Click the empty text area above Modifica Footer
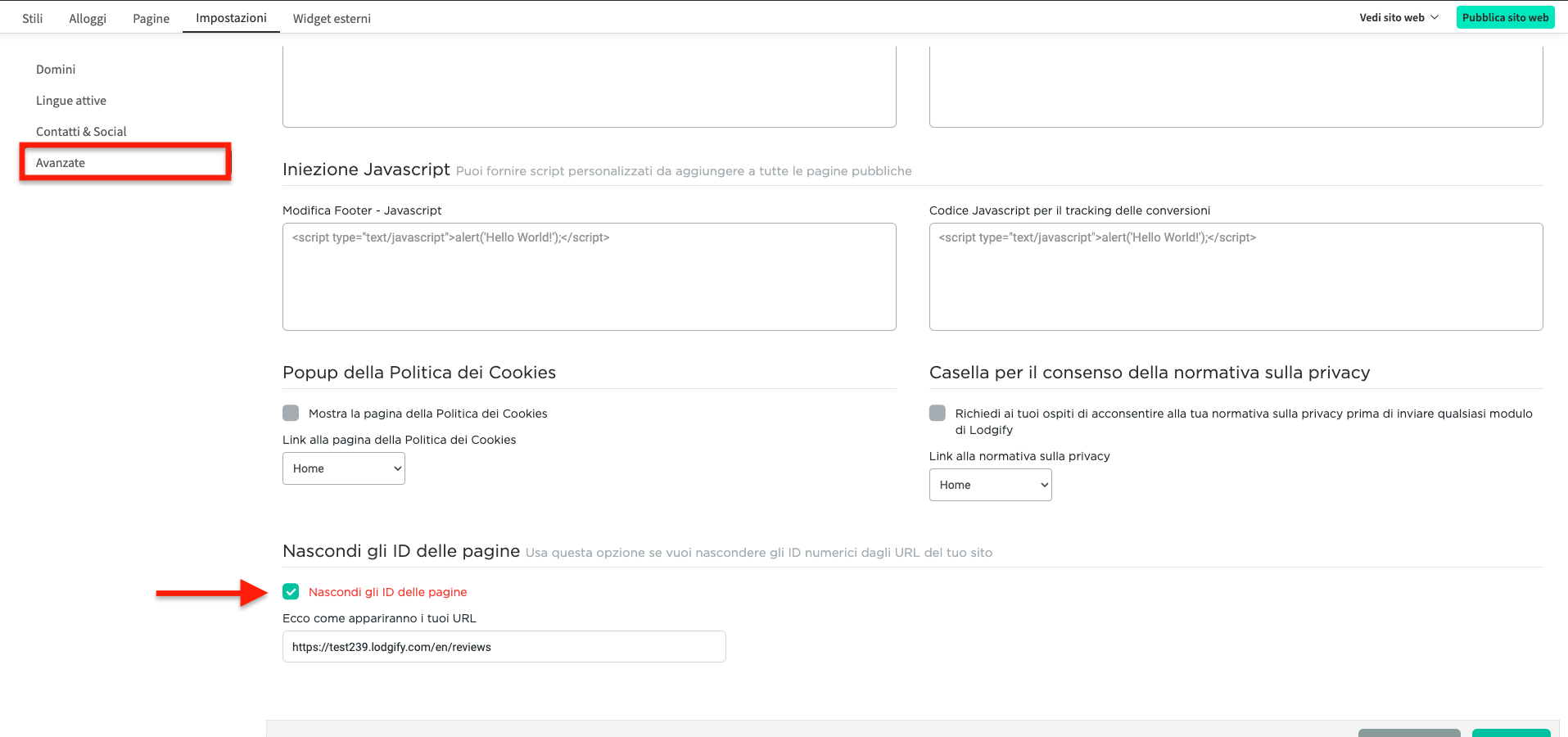1568x737 pixels. pos(590,87)
